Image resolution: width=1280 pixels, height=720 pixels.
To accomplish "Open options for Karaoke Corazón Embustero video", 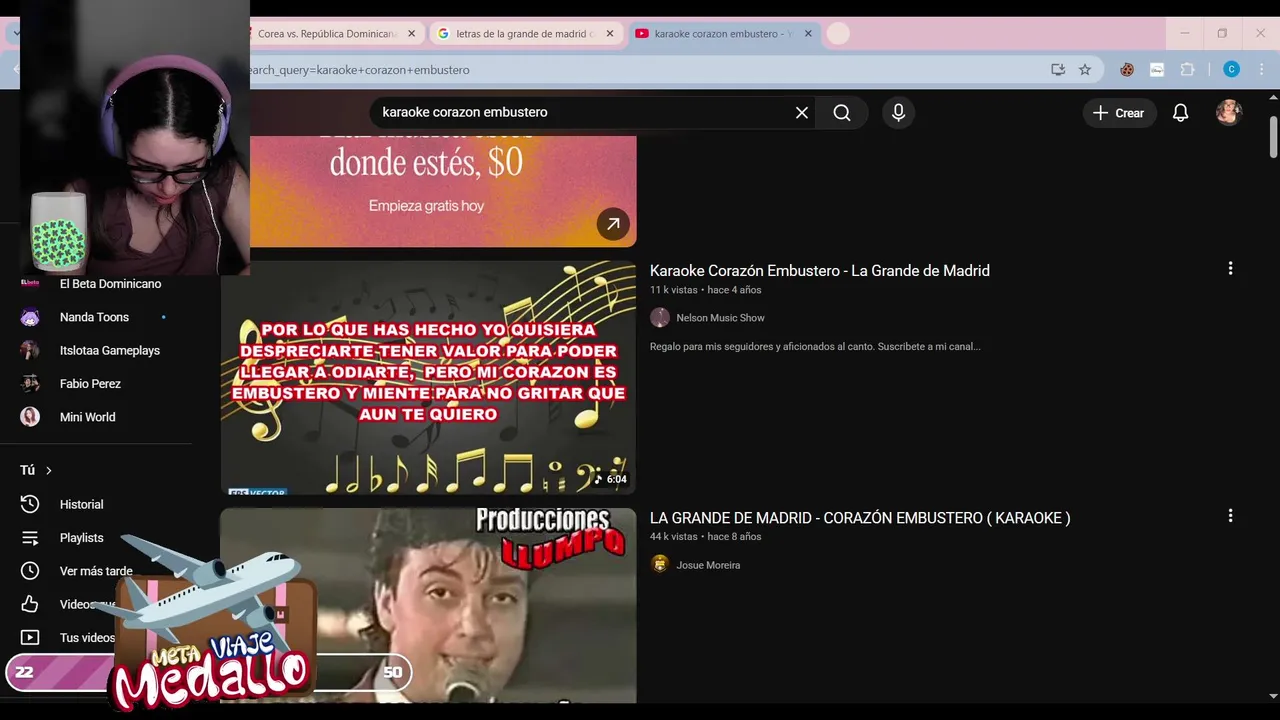I will click(1230, 268).
